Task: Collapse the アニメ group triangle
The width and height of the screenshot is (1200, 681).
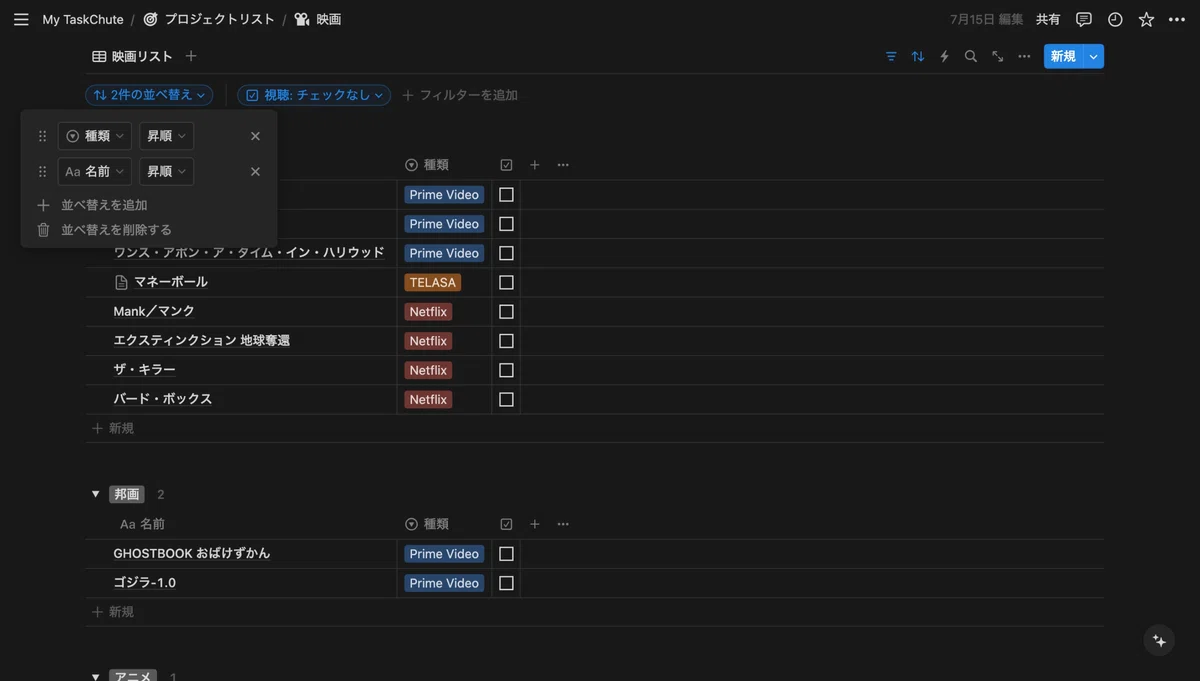Action: 96,676
